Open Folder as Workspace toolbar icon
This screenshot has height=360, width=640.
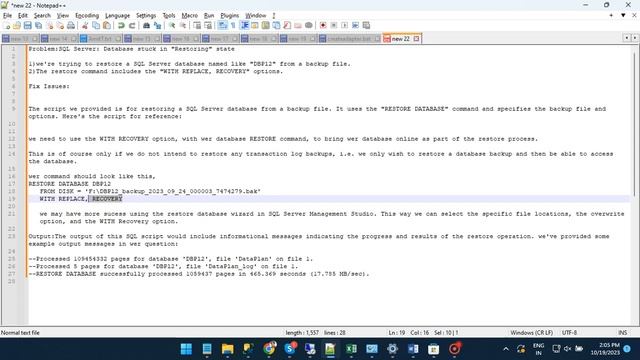(298, 25)
